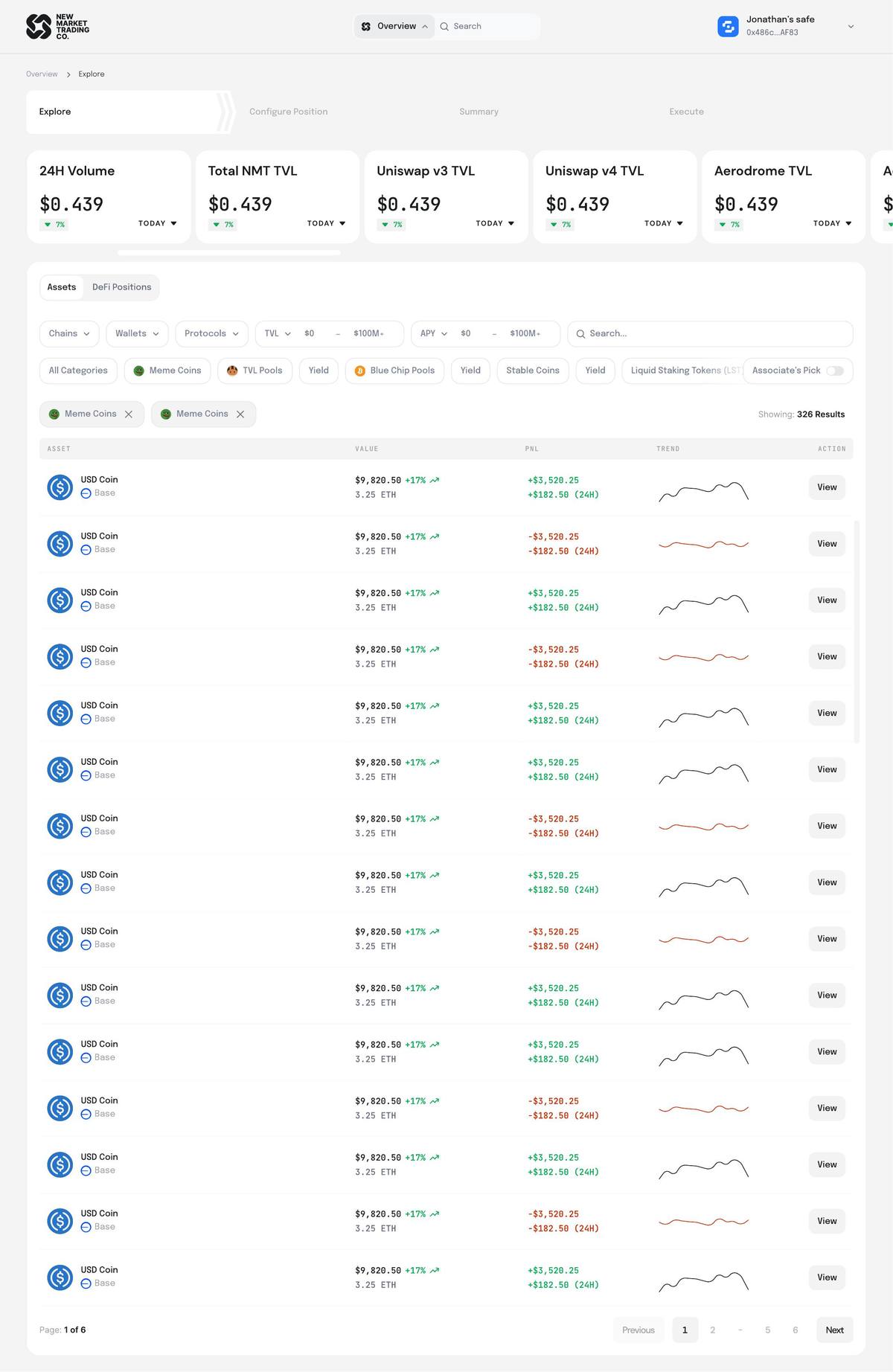The image size is (893, 1372).
Task: Click the horizontal scrollbar under the stat cards
Action: pyautogui.click(x=228, y=253)
